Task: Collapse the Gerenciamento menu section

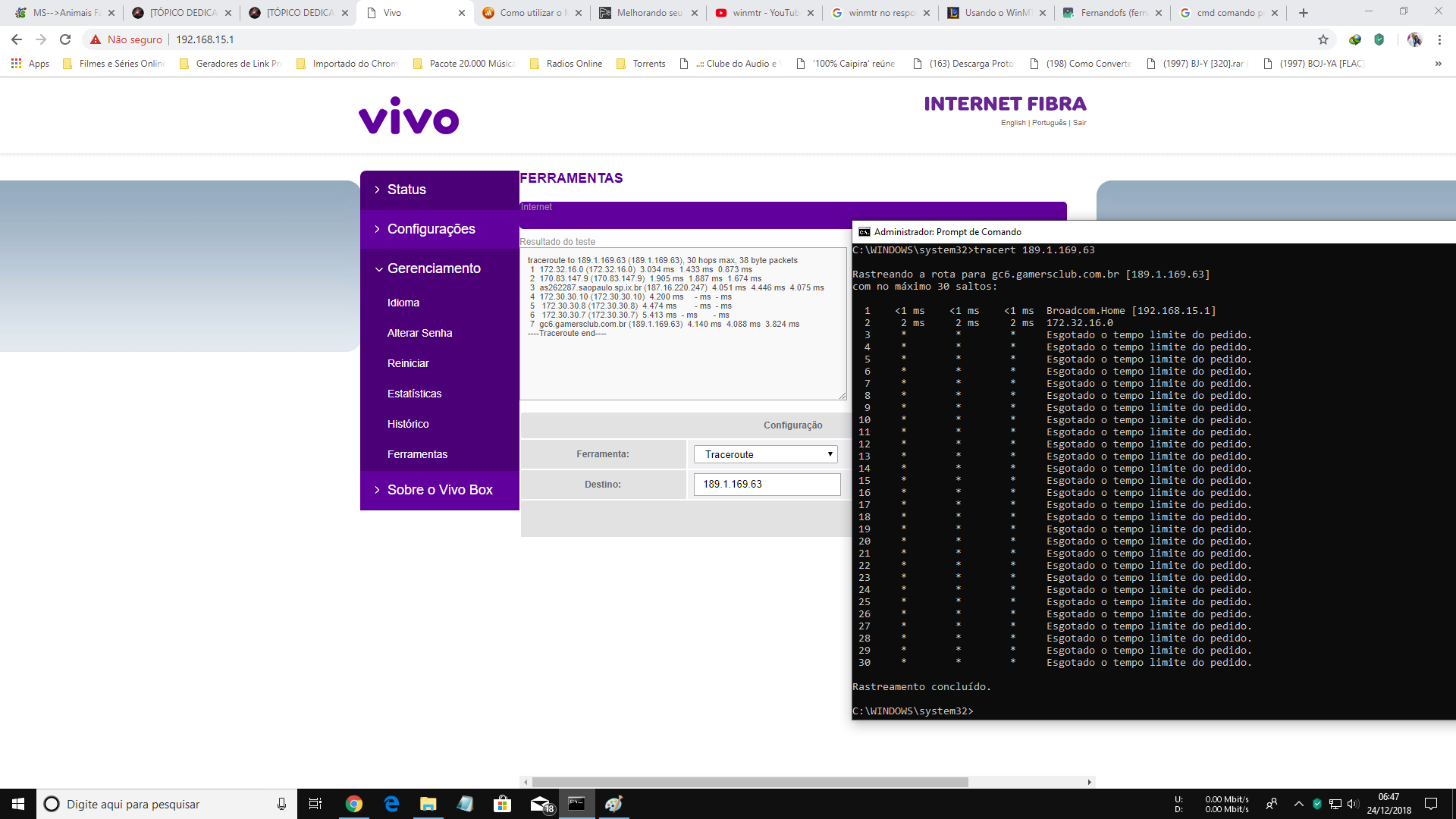Action: pos(433,268)
